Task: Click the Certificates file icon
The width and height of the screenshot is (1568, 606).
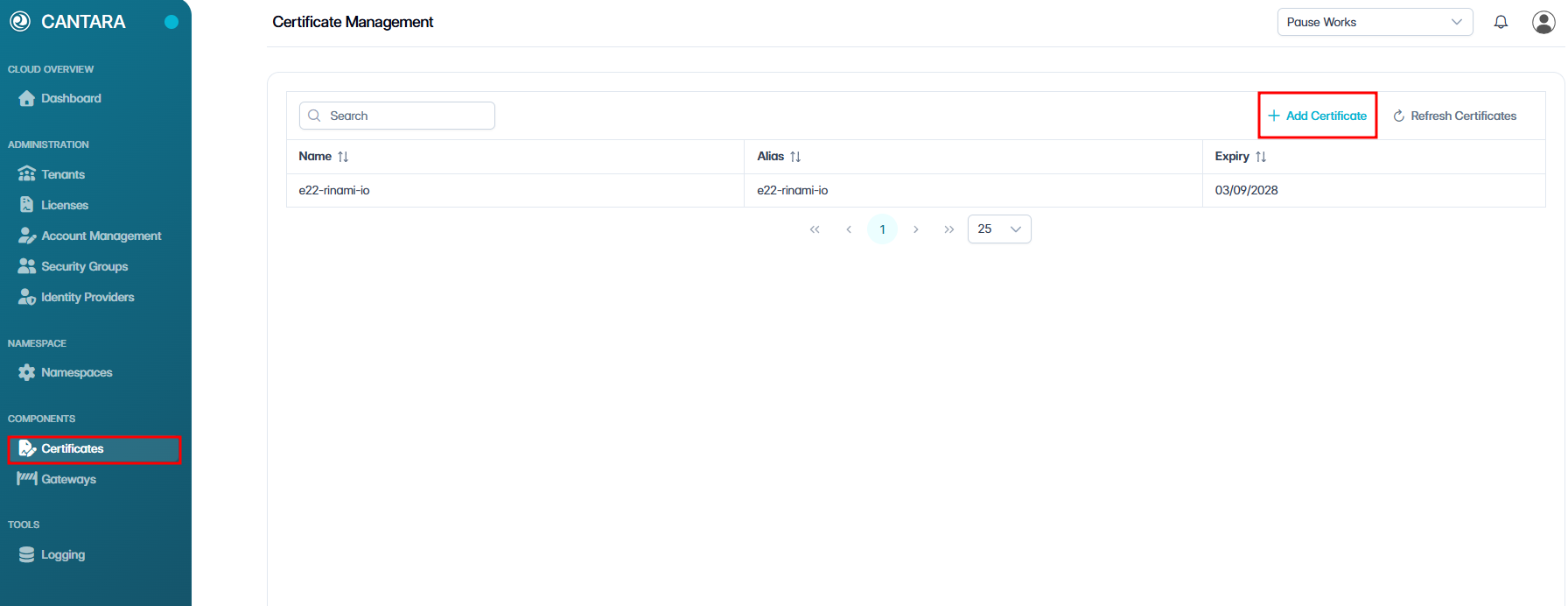Action: [x=27, y=448]
